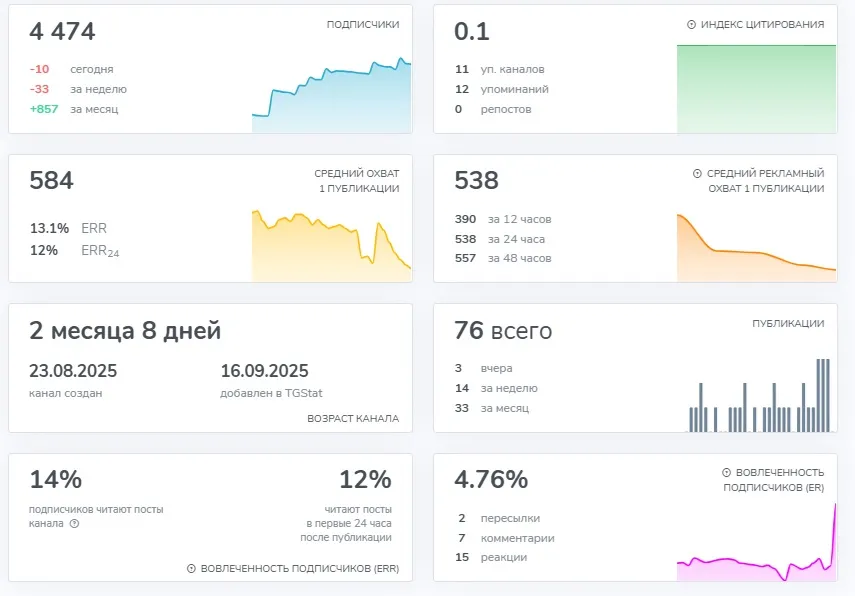The image size is (855, 596).
Task: Open the blue subscribers growth chart
Action: [332, 94]
